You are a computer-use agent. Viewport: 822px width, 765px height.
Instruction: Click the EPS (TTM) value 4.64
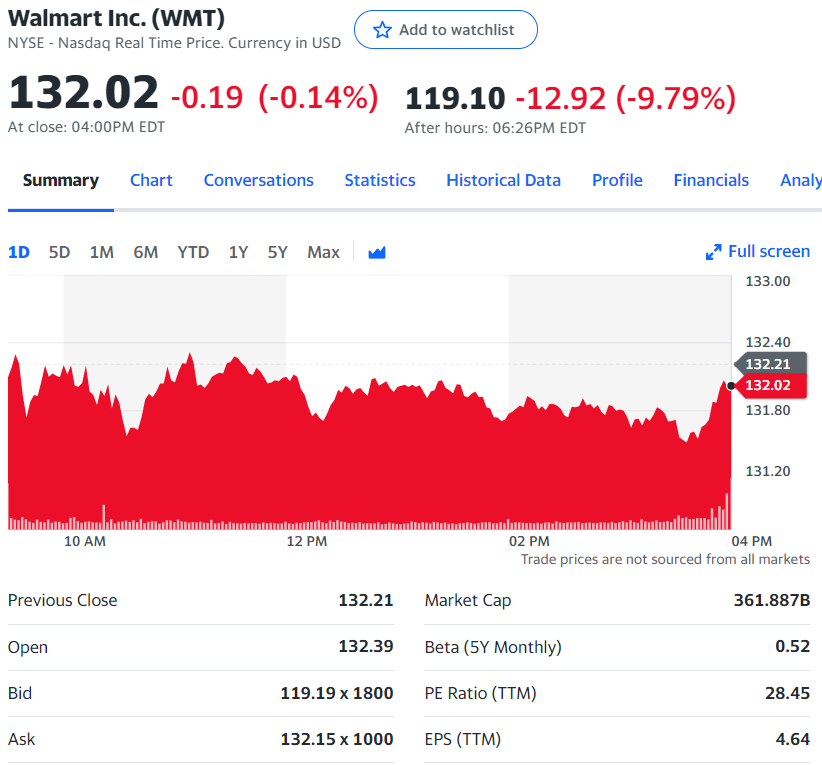[793, 739]
